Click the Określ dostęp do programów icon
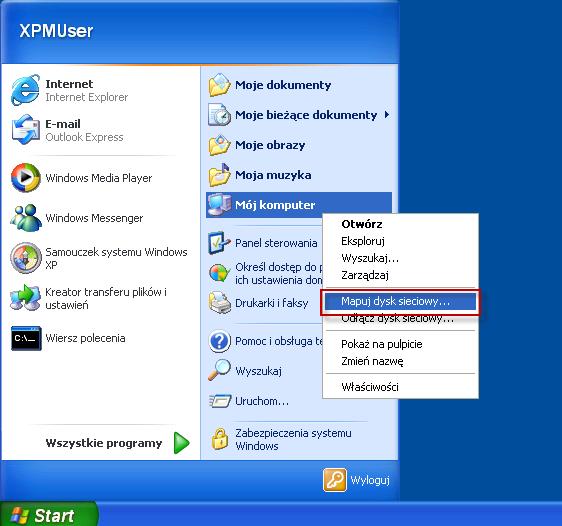The width and height of the screenshot is (562, 526). click(219, 273)
